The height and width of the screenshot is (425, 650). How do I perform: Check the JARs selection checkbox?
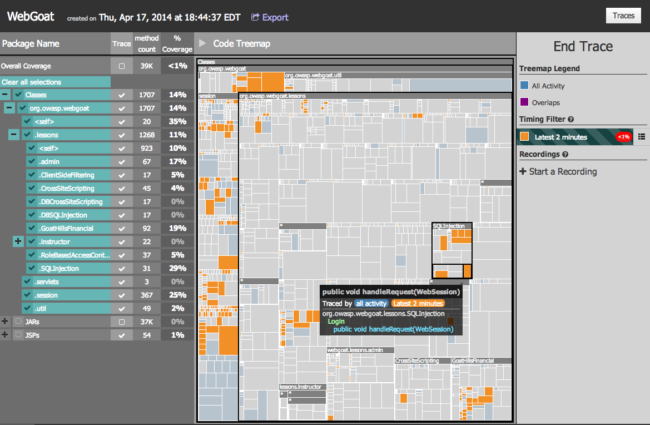coord(18,321)
